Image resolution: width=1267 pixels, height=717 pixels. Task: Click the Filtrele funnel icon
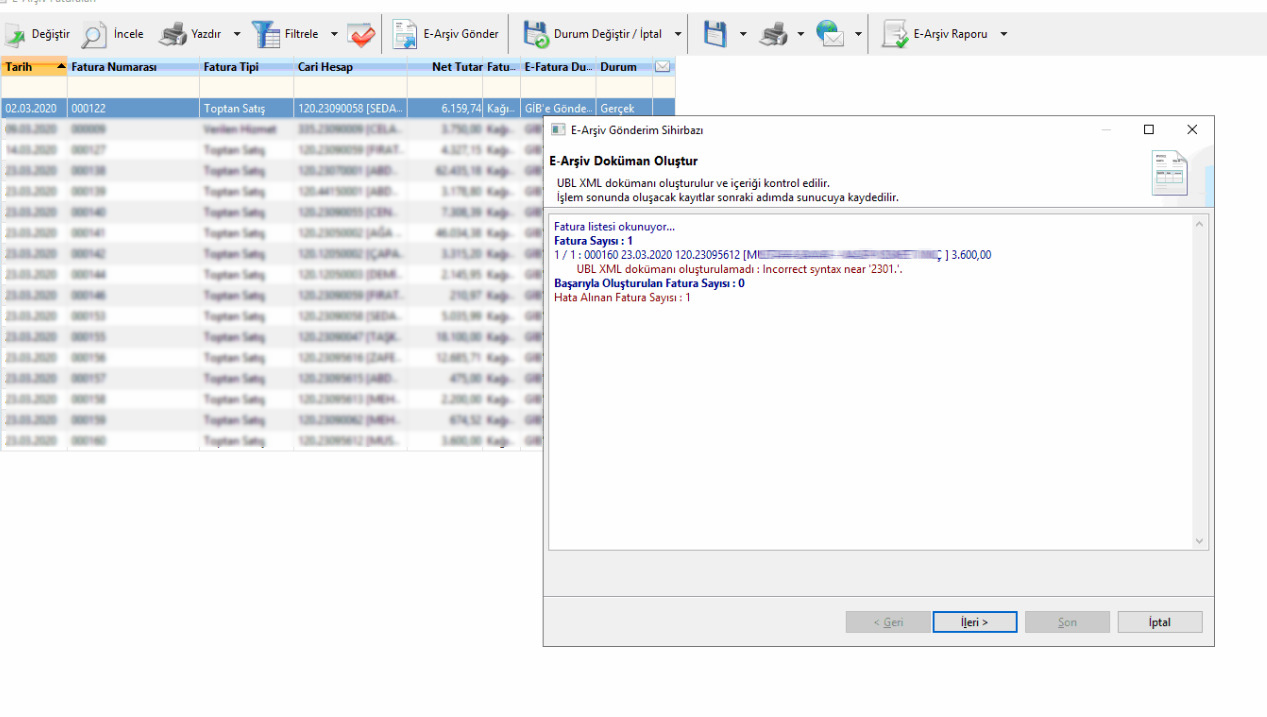coord(266,35)
